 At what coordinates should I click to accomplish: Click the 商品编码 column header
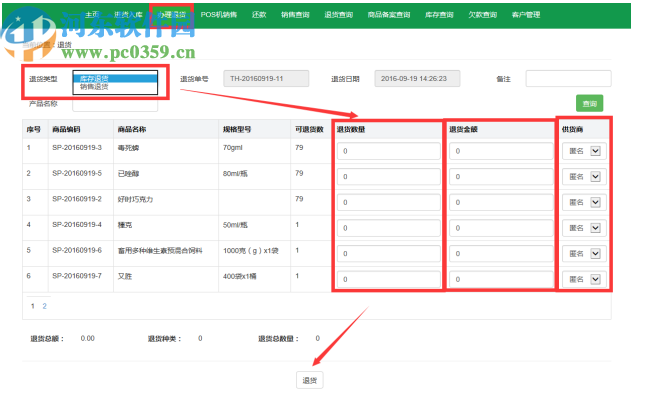click(x=66, y=129)
